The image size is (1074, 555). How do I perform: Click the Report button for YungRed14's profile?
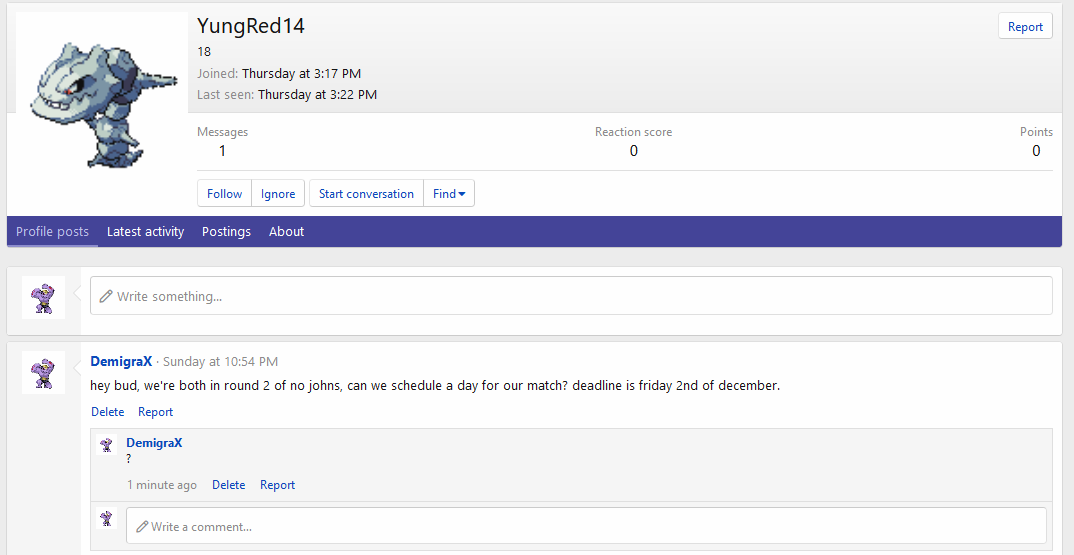click(1025, 27)
